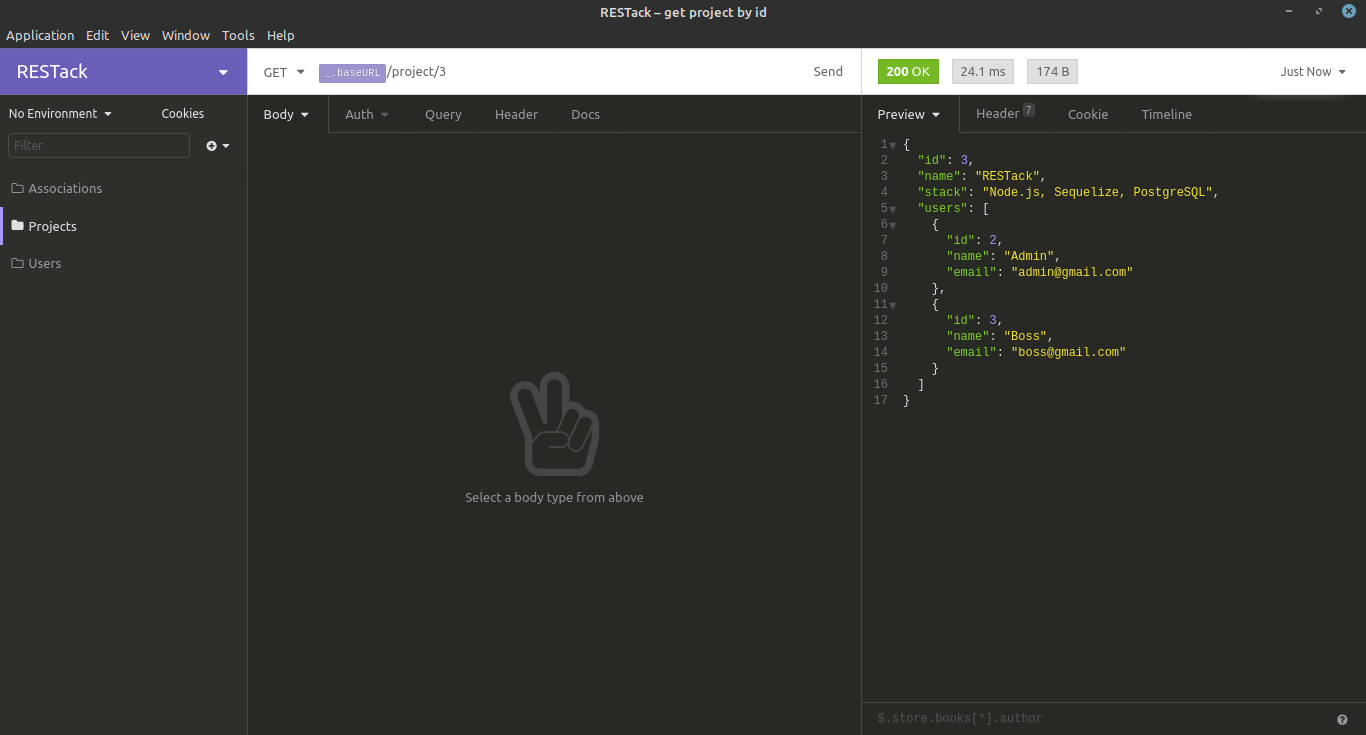Maximize the RESTack window
This screenshot has width=1366, height=735.
coord(1319,12)
